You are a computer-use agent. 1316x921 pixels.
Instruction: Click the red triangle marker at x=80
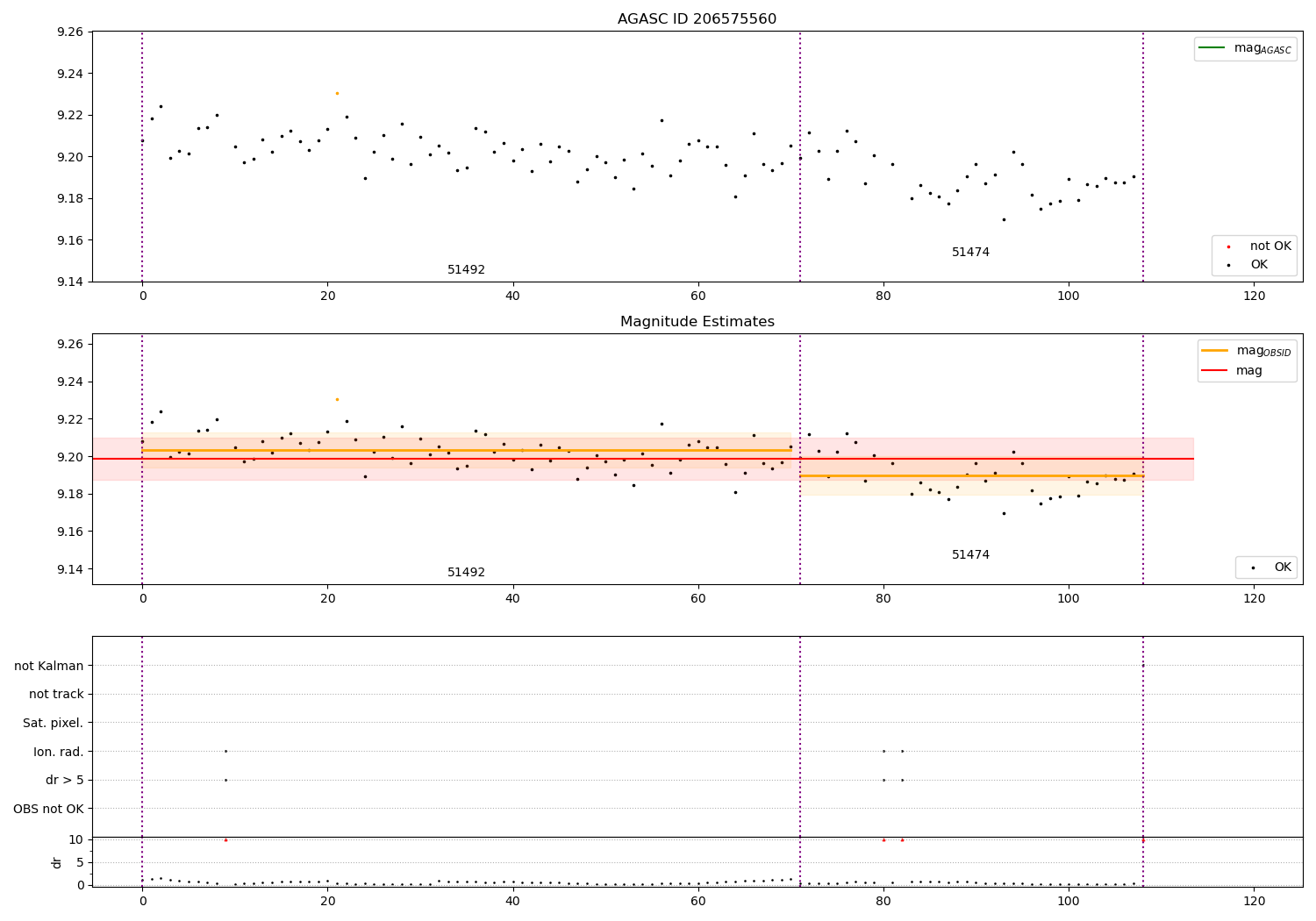883,839
